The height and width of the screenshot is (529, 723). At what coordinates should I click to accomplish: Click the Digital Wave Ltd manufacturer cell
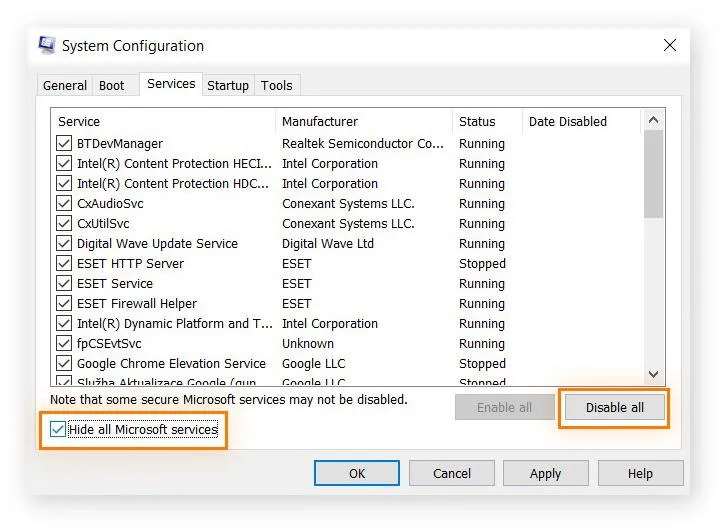(x=328, y=244)
